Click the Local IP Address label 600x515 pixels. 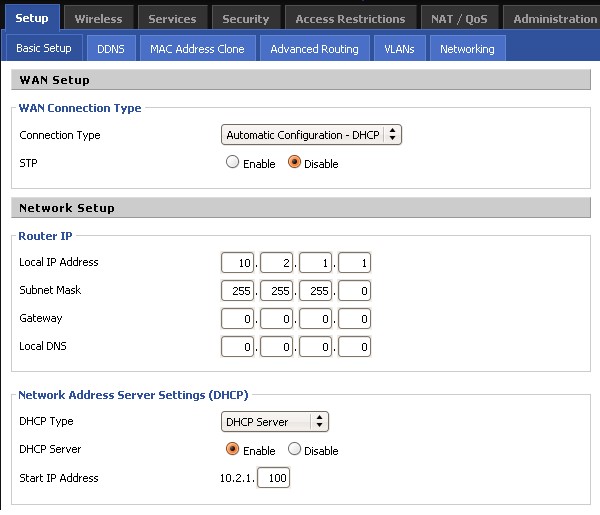(x=59, y=262)
